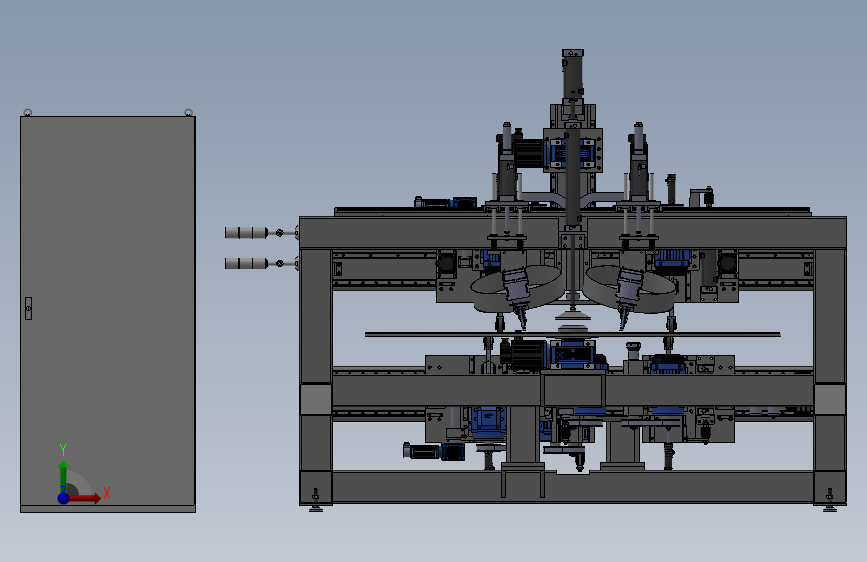Select the upper horizontal frame beam
The width and height of the screenshot is (867, 562).
point(573,232)
